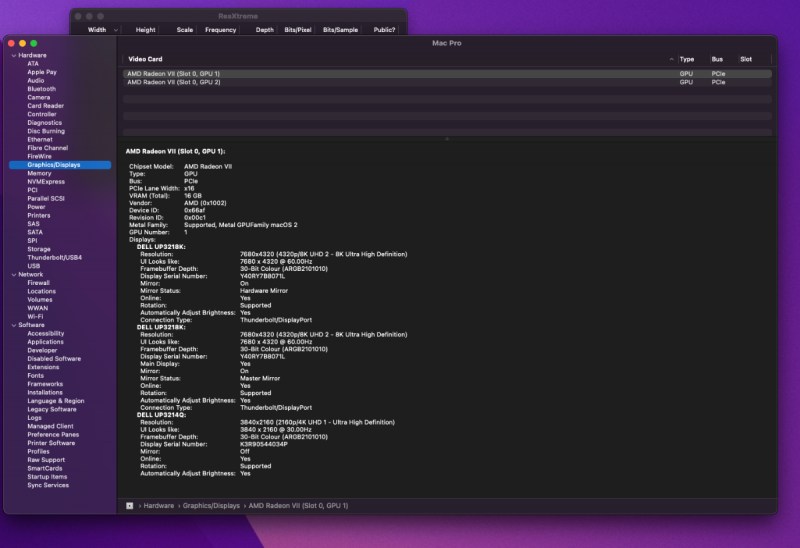Click Graphics/Displays in the bottom path bar

coord(211,506)
